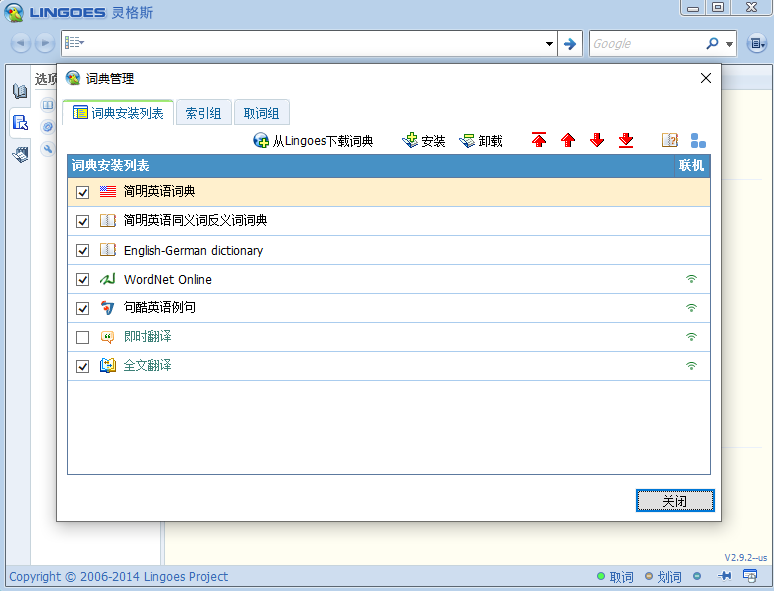Move dictionary down one position

click(x=597, y=140)
